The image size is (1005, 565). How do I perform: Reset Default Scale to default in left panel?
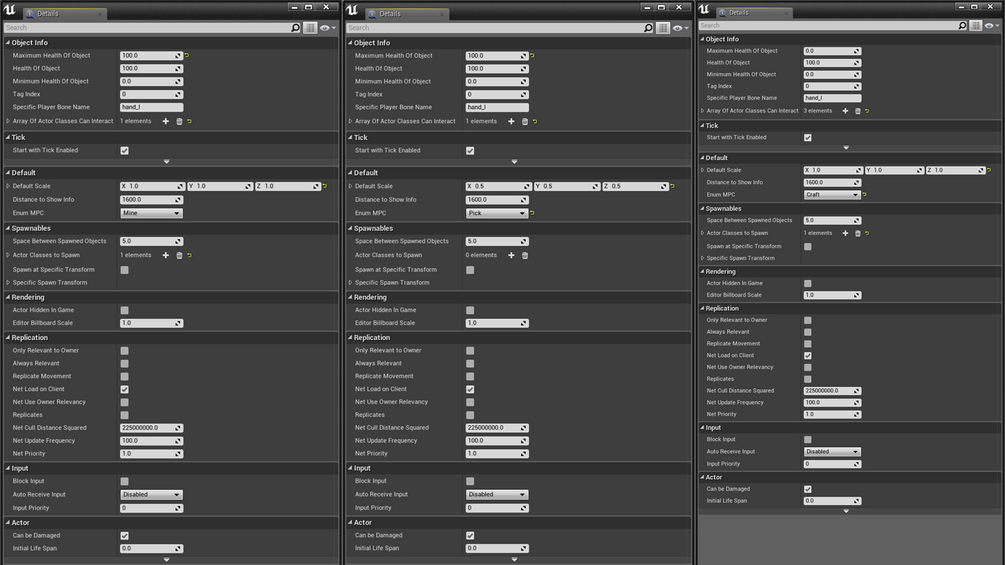click(x=325, y=186)
